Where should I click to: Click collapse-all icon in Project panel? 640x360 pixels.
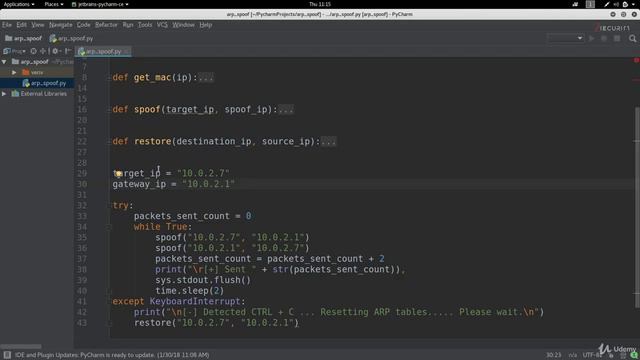click(42, 51)
